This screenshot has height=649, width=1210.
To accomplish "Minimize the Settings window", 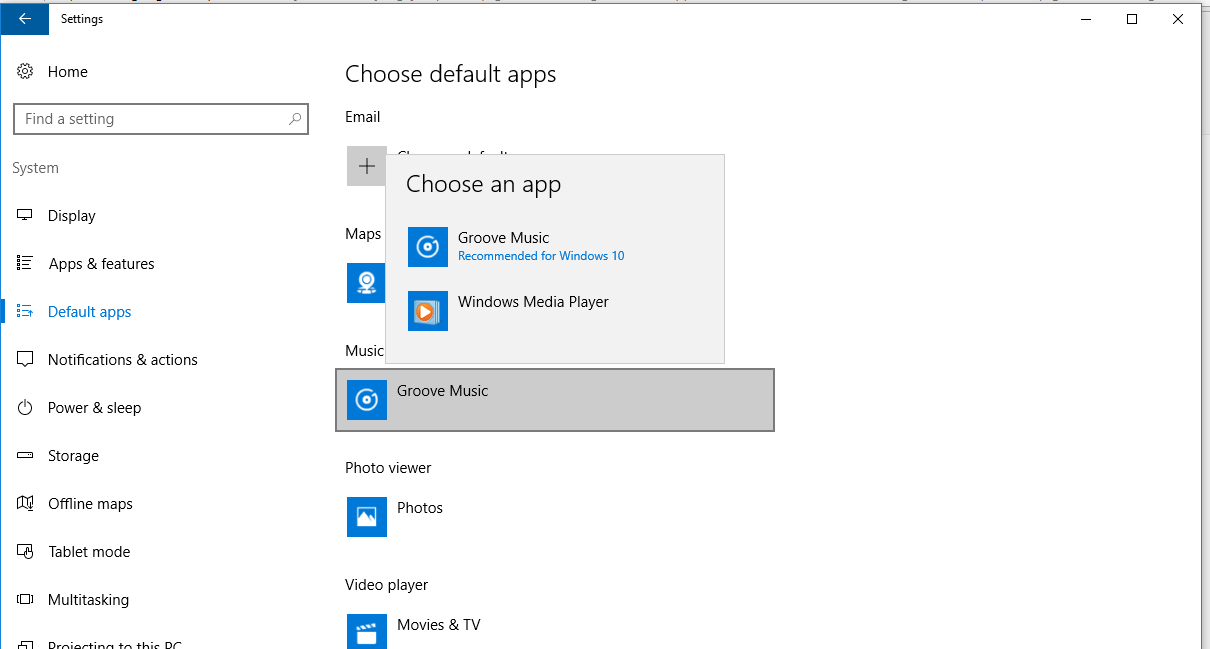I will pyautogui.click(x=1086, y=19).
